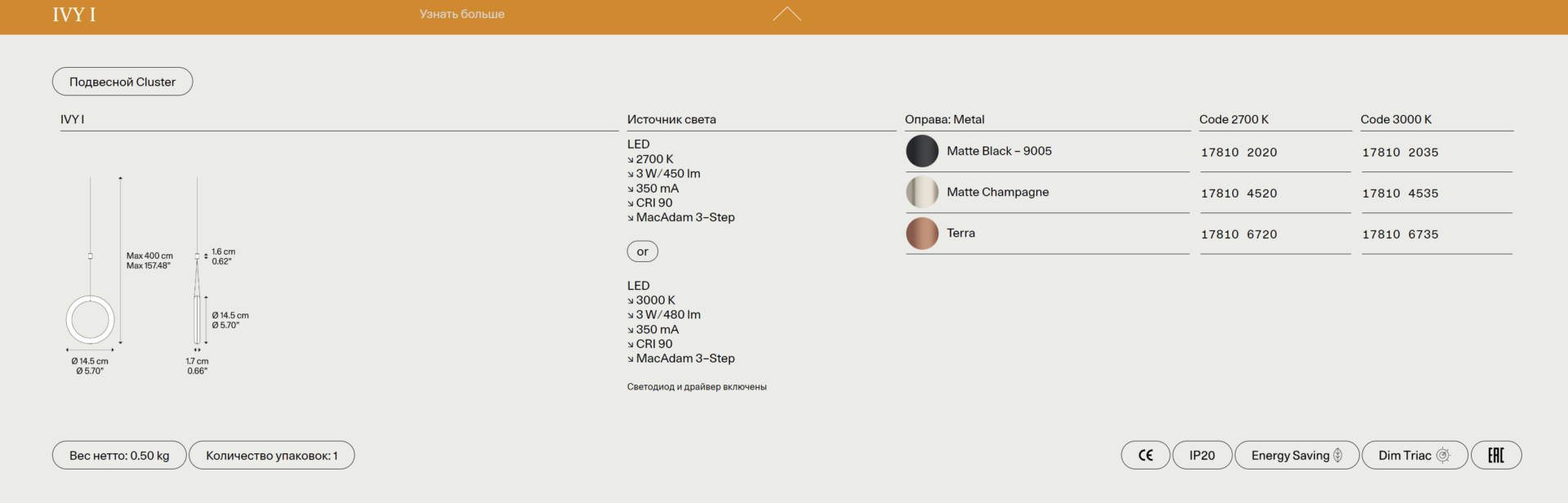1568x503 pixels.
Task: Click the CE certification icon
Action: click(1145, 456)
